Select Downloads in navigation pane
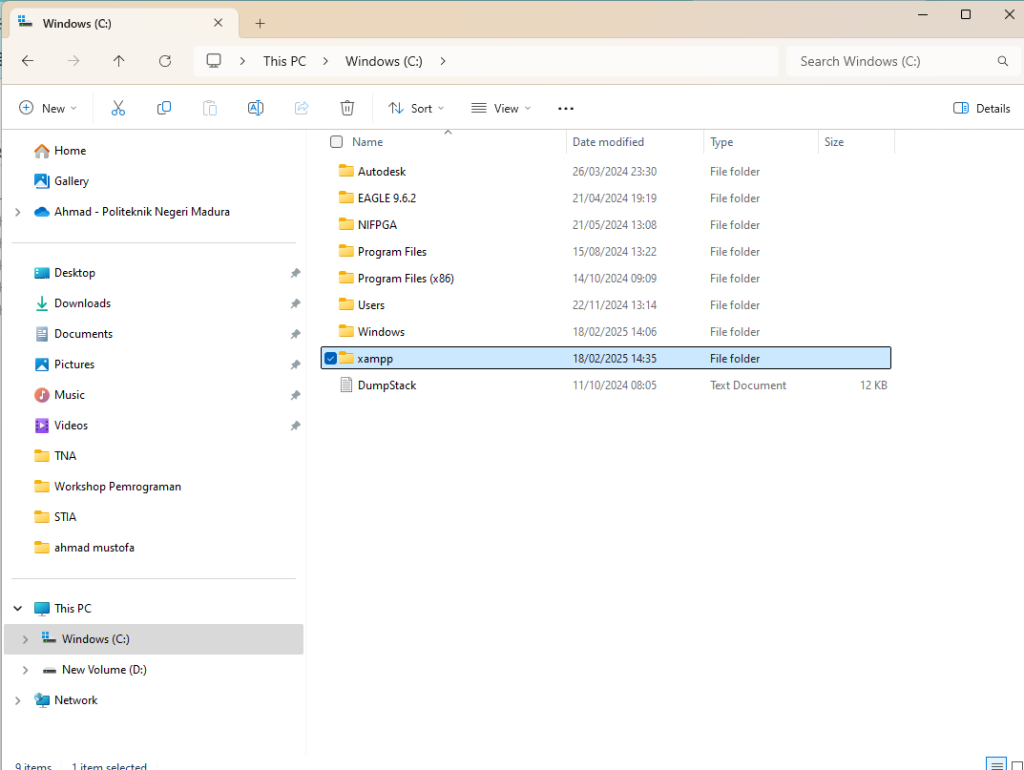The image size is (1024, 770). [82, 303]
